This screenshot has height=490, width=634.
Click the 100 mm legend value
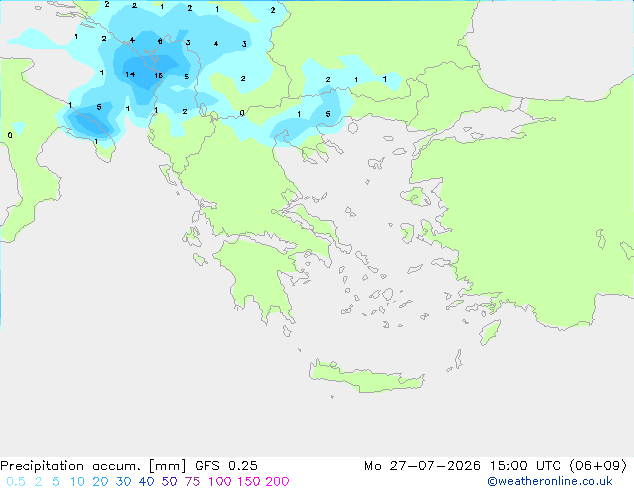click(220, 482)
